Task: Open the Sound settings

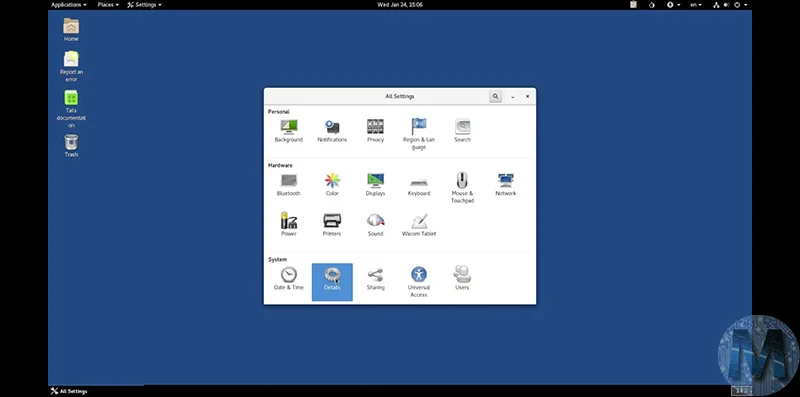Action: pyautogui.click(x=375, y=225)
